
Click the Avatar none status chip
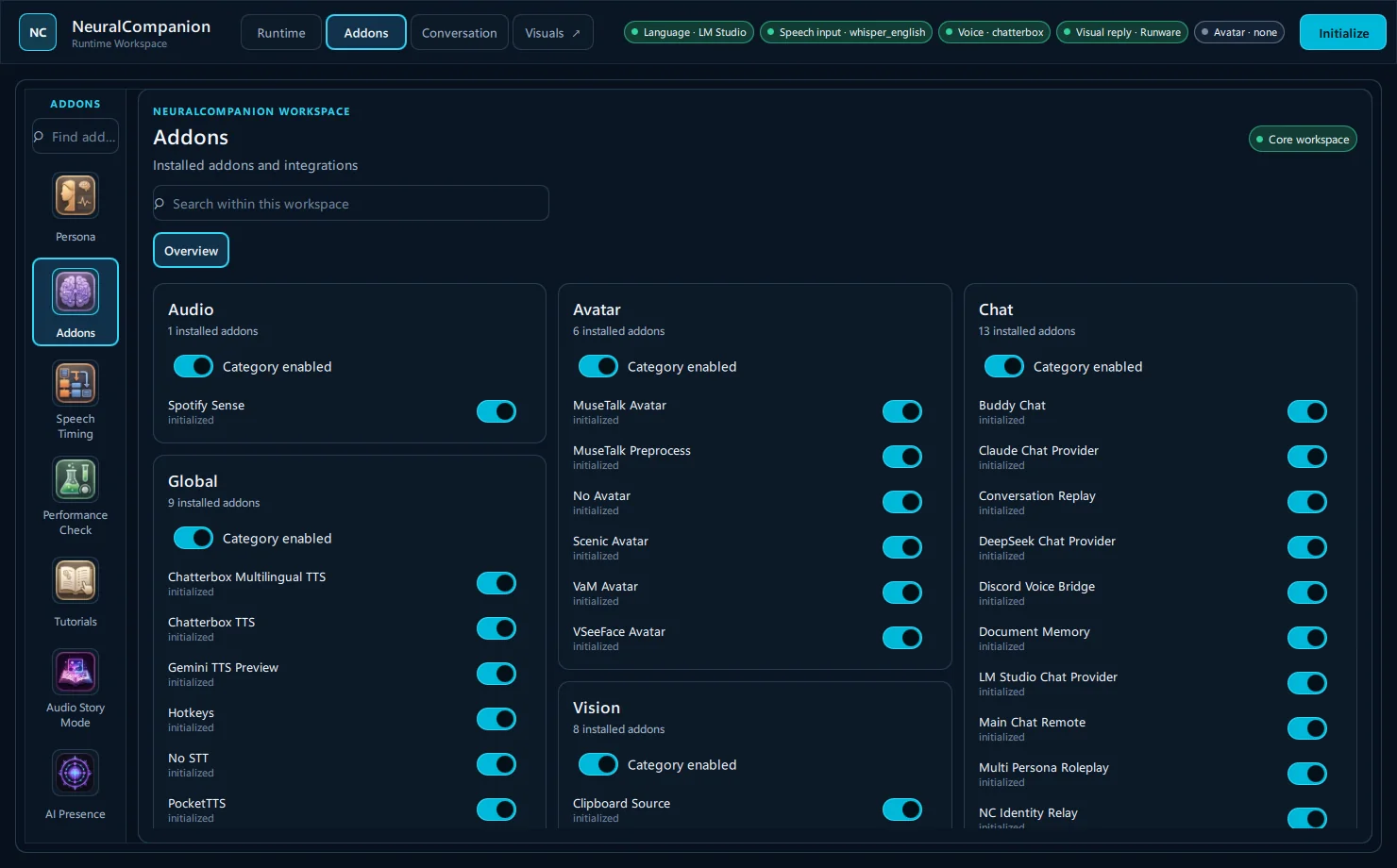tap(1239, 32)
